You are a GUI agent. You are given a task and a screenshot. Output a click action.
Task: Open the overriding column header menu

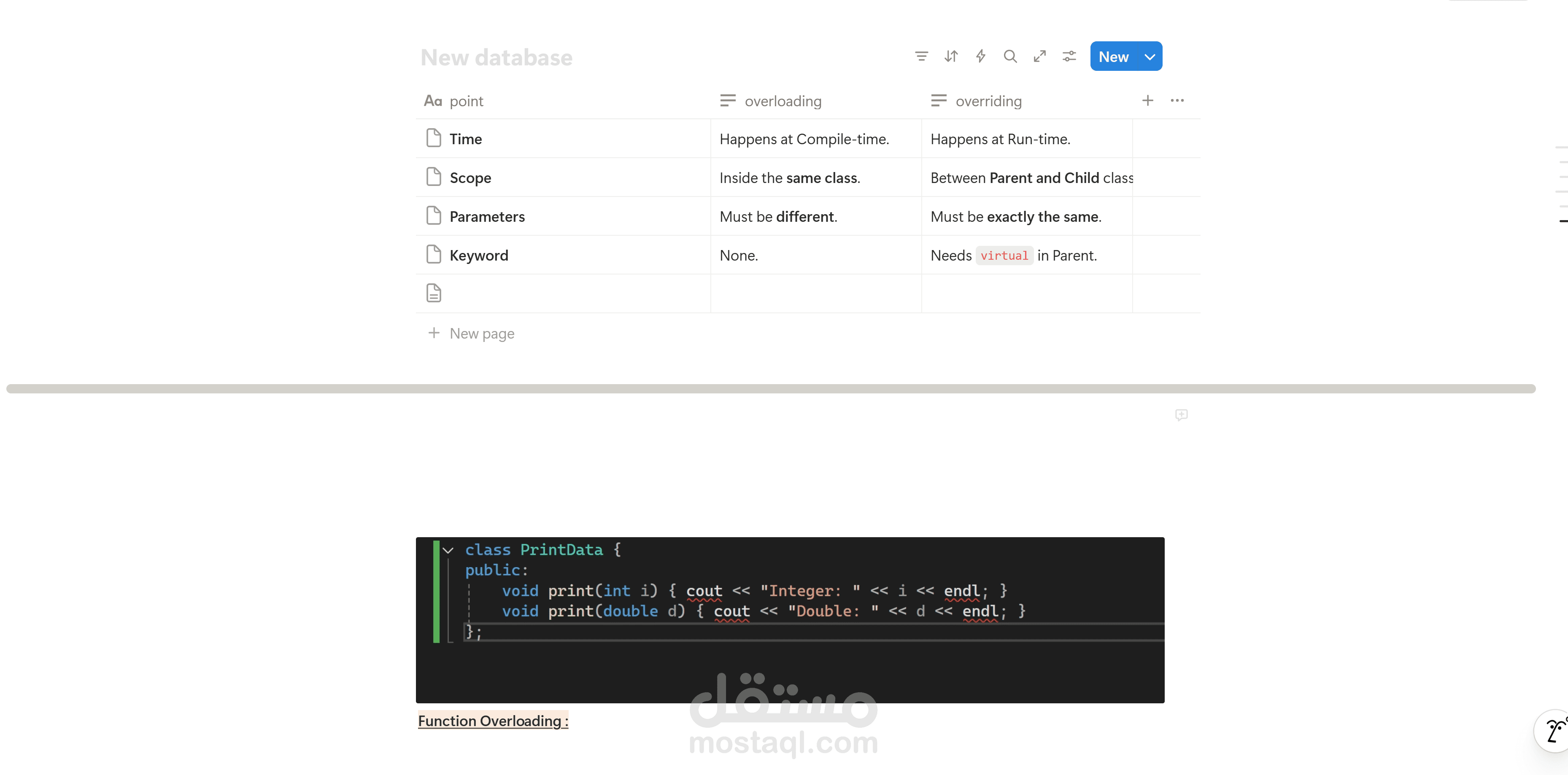[x=988, y=101]
